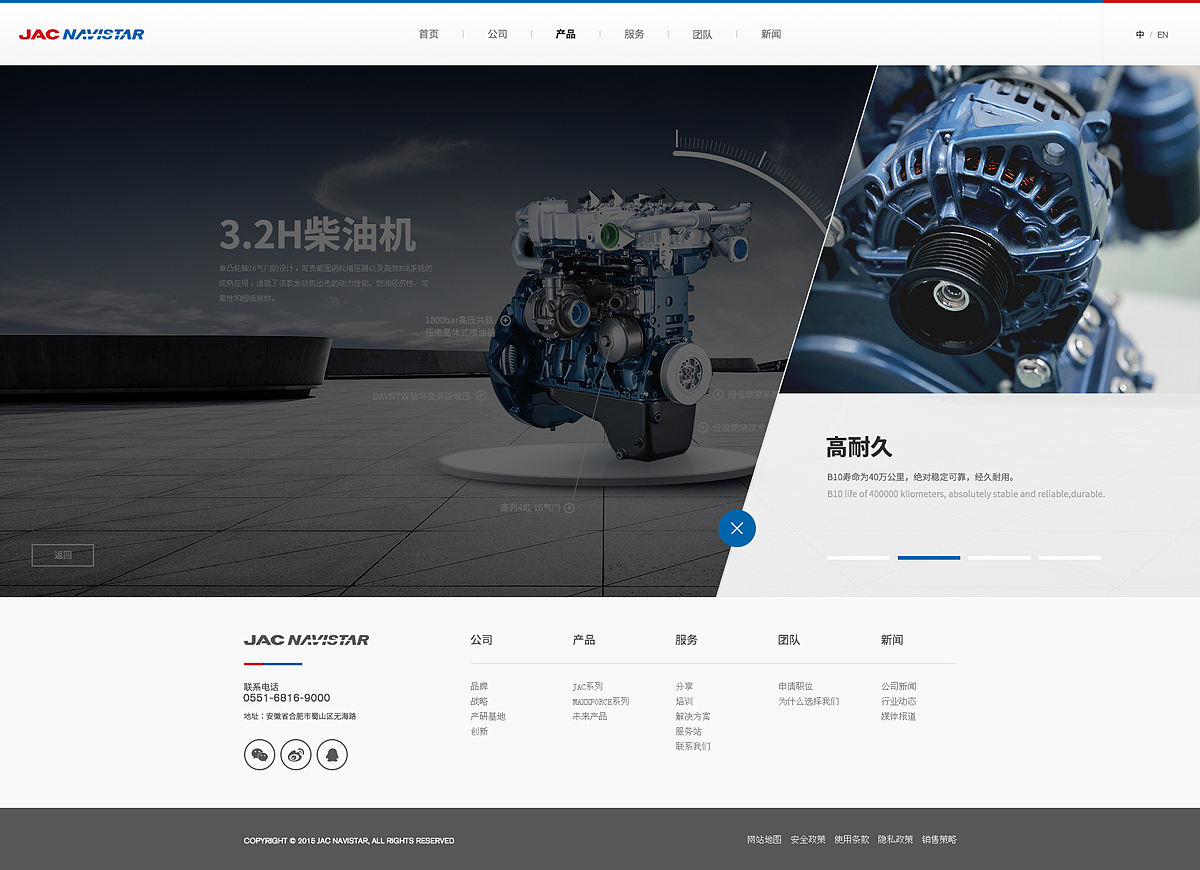Screen dimensions: 1200x870
Task: Open 产品 in top navigation
Action: pyautogui.click(x=566, y=34)
